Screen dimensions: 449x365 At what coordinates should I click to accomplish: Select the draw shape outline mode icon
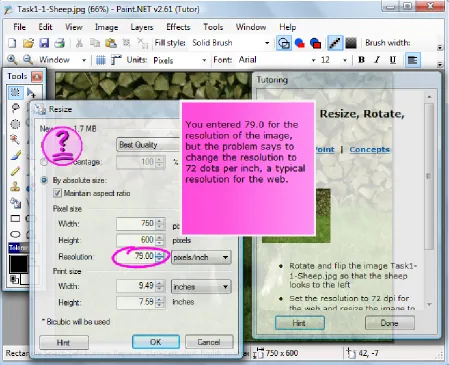(x=284, y=43)
